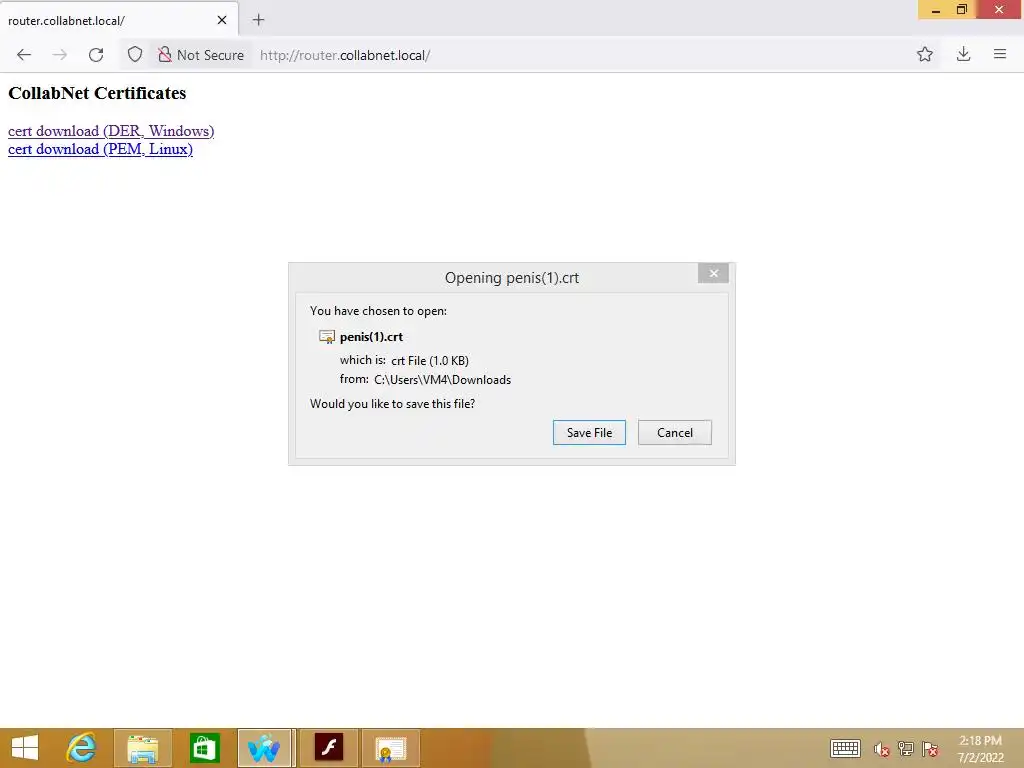Click the penis(1).crt filename text
The height and width of the screenshot is (768, 1024).
click(371, 337)
